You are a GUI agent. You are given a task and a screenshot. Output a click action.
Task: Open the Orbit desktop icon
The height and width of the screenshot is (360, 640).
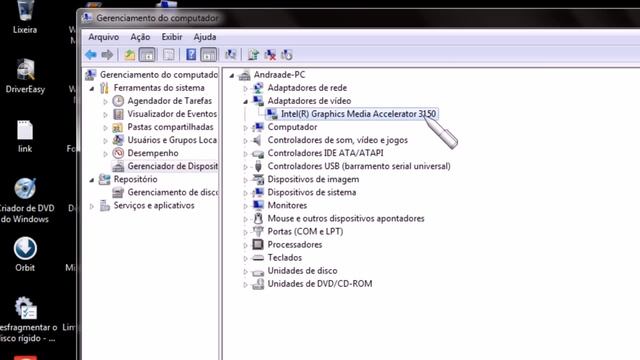point(25,254)
